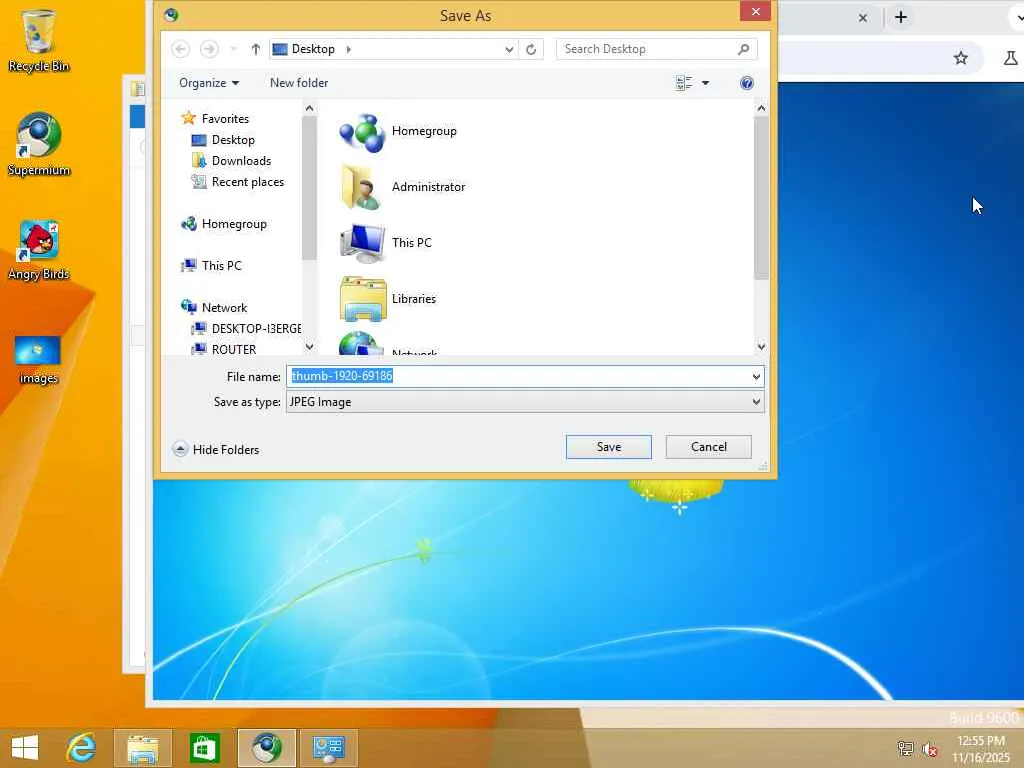Open File Explorer from taskbar
Image resolution: width=1024 pixels, height=768 pixels.
point(142,748)
